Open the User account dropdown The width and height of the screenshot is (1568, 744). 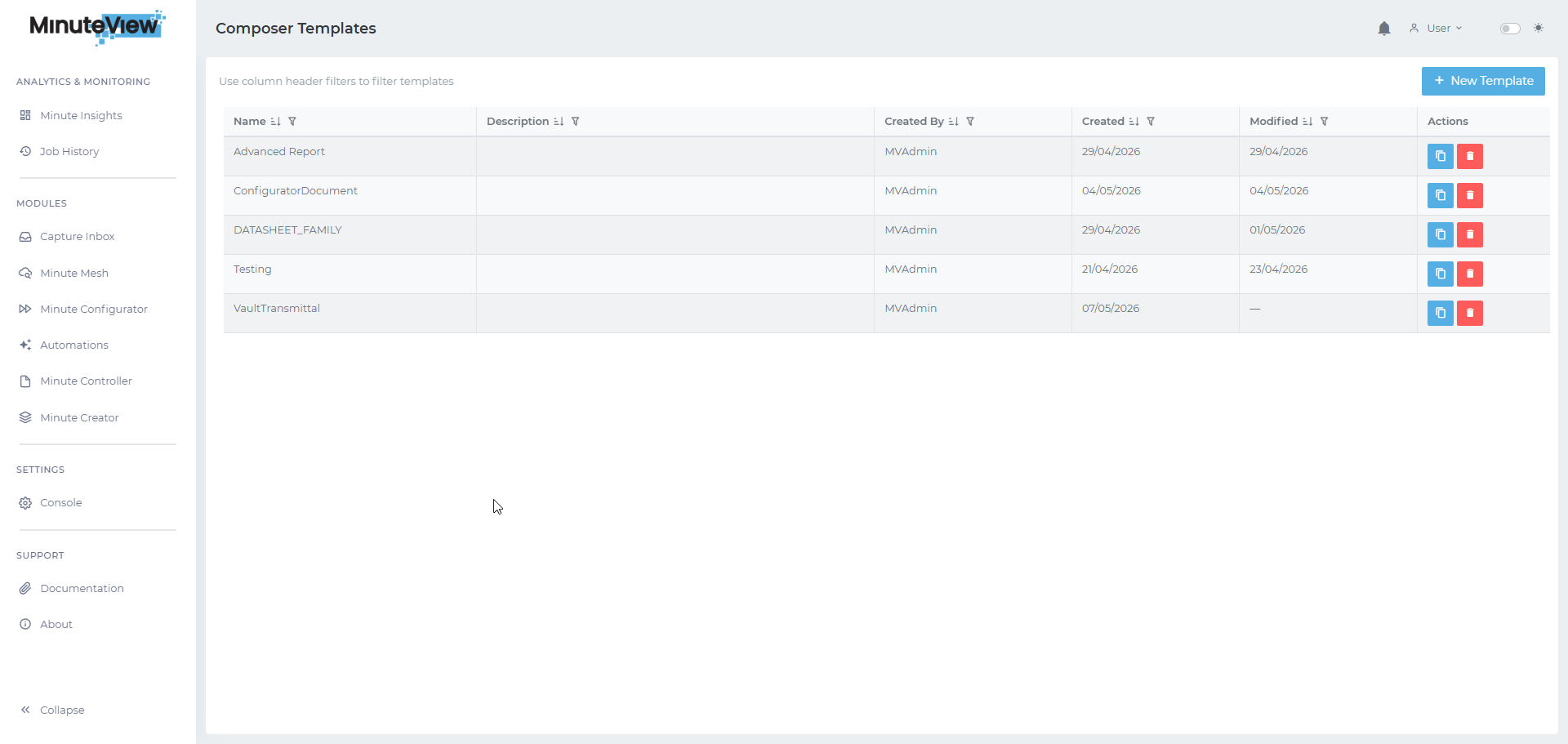[x=1436, y=29]
